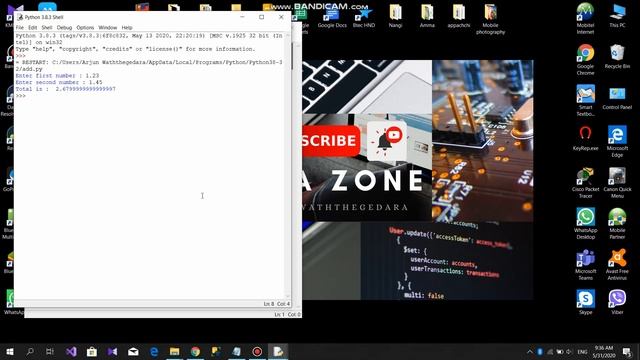
Task: Select the WhatsApp Desktop icon
Action: pos(585,224)
